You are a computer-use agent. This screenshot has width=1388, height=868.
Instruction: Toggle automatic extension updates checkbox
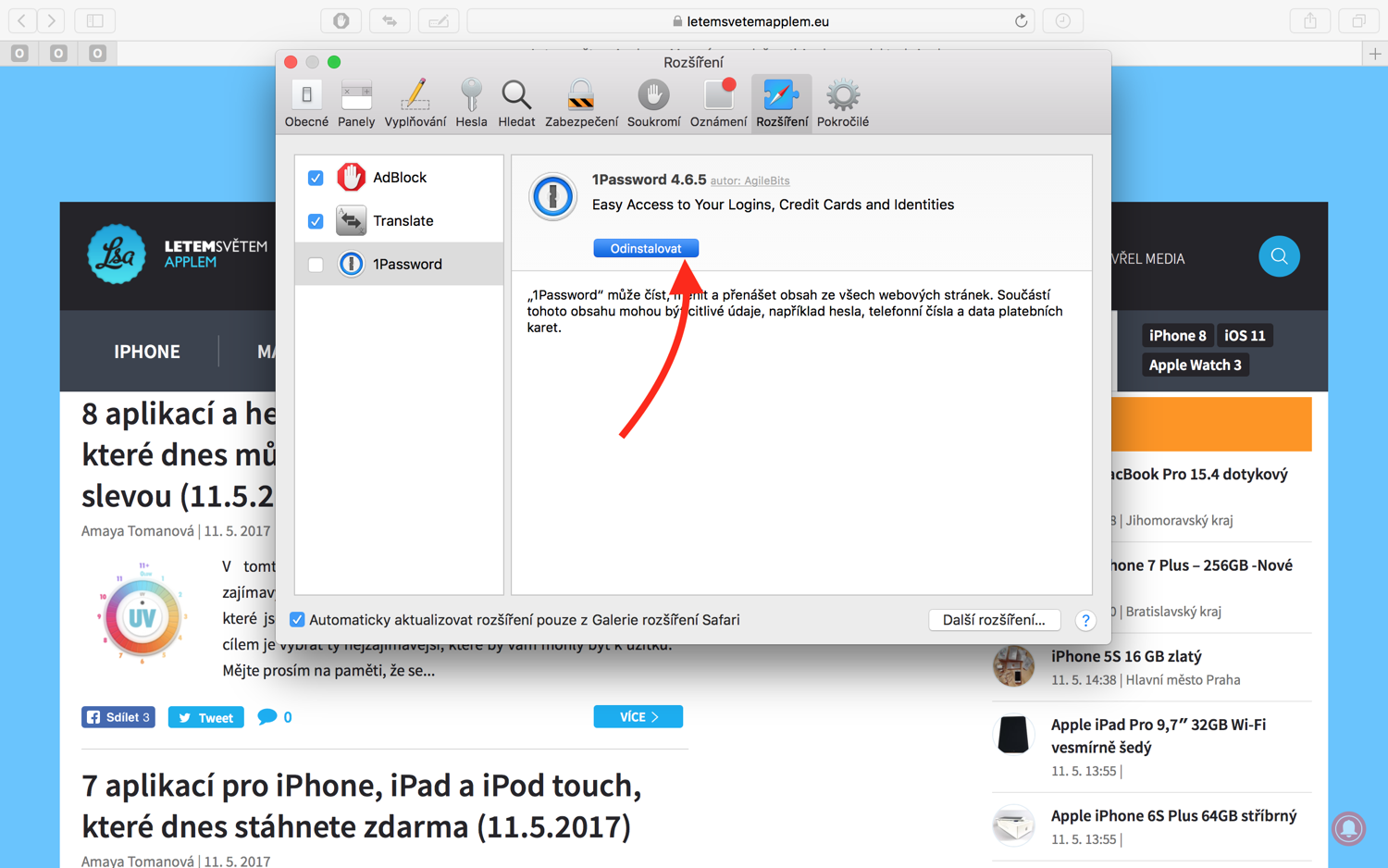tap(297, 619)
